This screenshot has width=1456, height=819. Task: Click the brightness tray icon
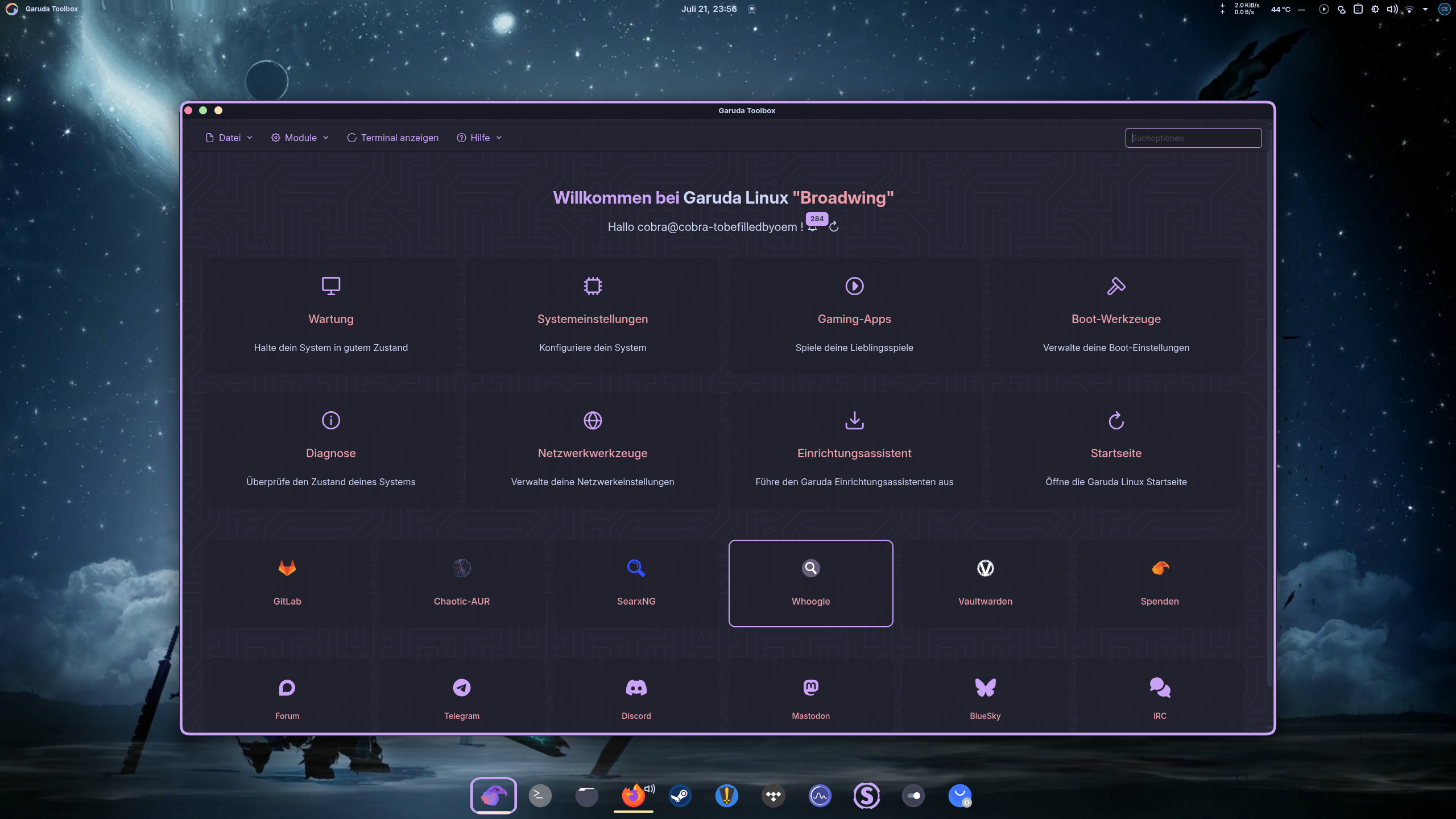(x=1375, y=9)
